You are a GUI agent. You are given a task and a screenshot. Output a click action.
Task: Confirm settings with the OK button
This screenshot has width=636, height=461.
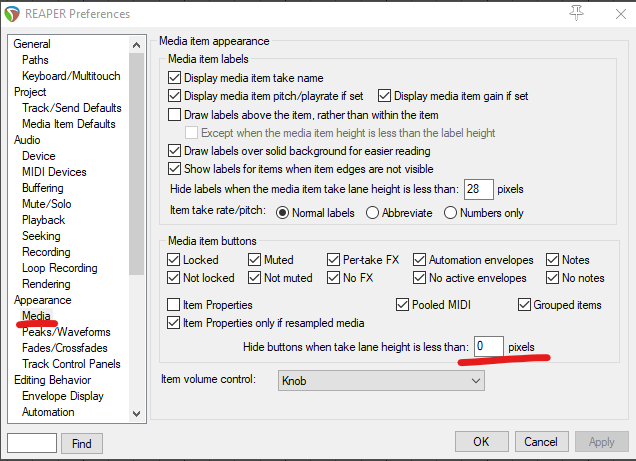pos(481,442)
